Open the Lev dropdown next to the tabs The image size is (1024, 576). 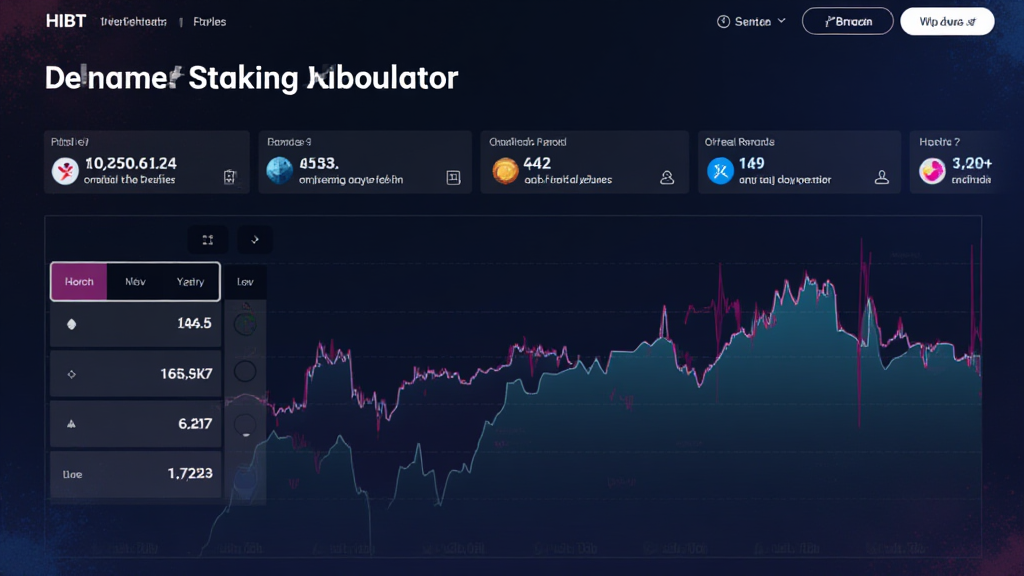[245, 282]
